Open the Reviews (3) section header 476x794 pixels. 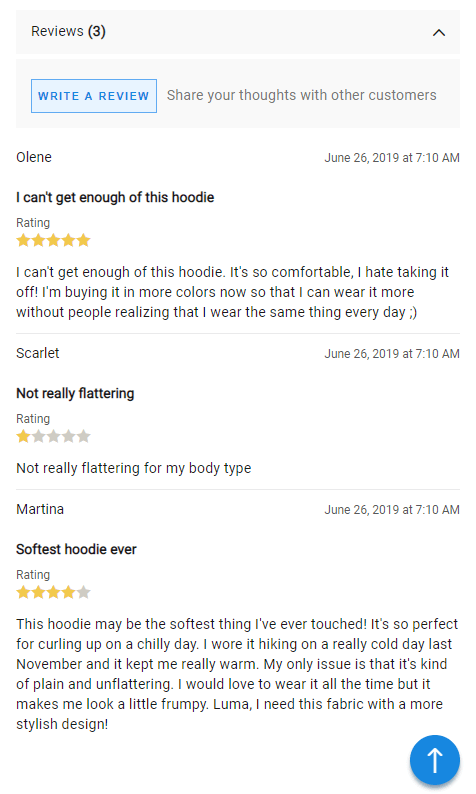pos(238,32)
